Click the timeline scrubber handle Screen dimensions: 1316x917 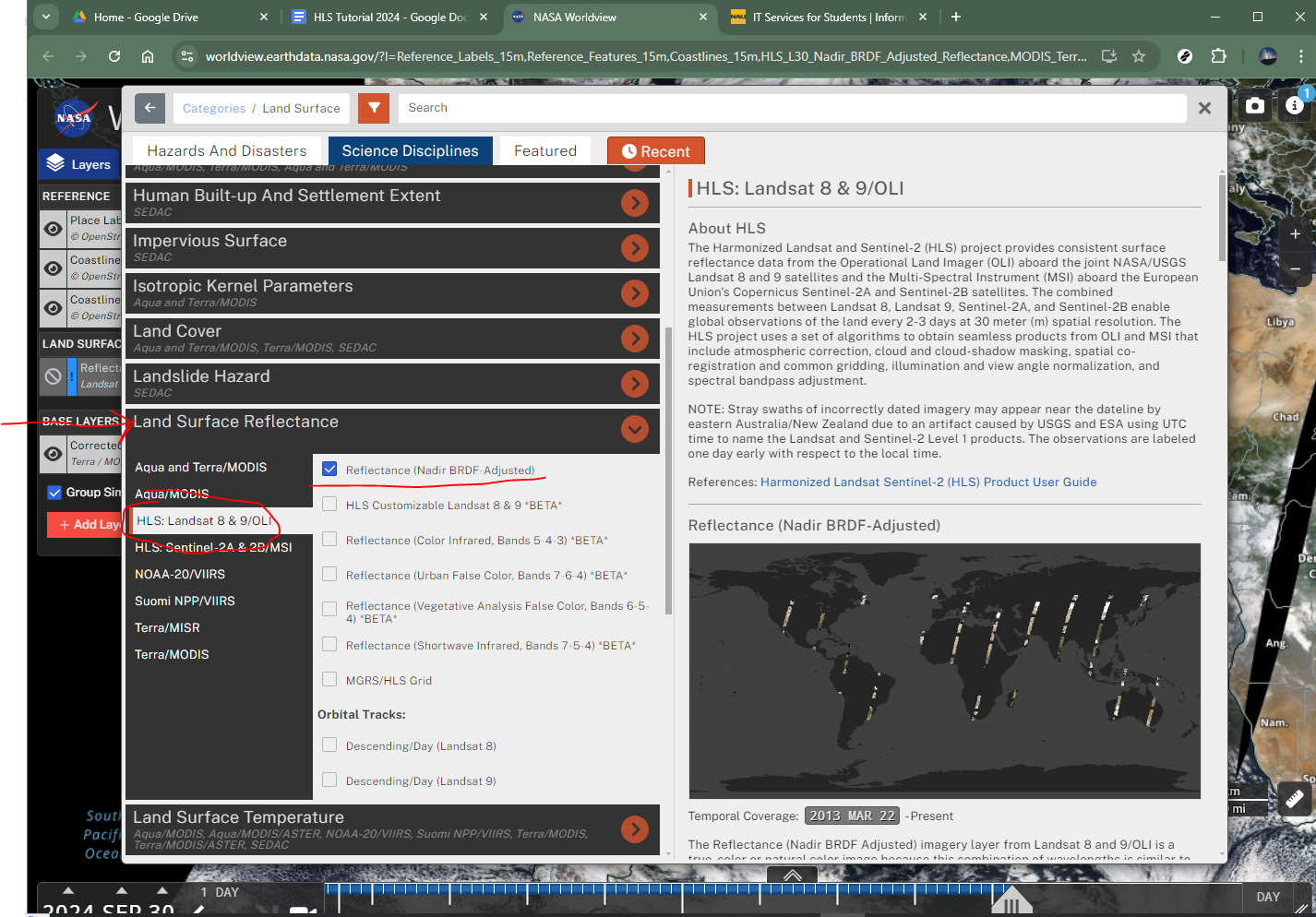pyautogui.click(x=1012, y=901)
